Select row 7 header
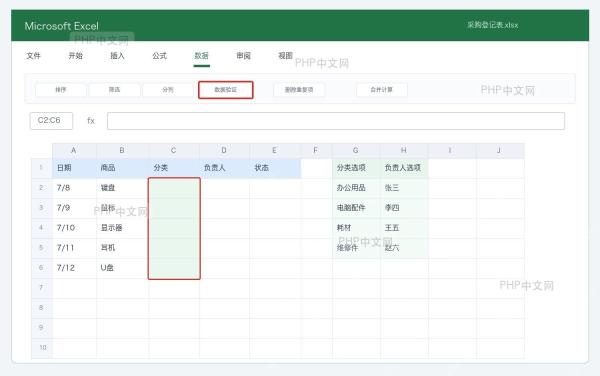Image resolution: width=600 pixels, height=376 pixels. click(41, 288)
